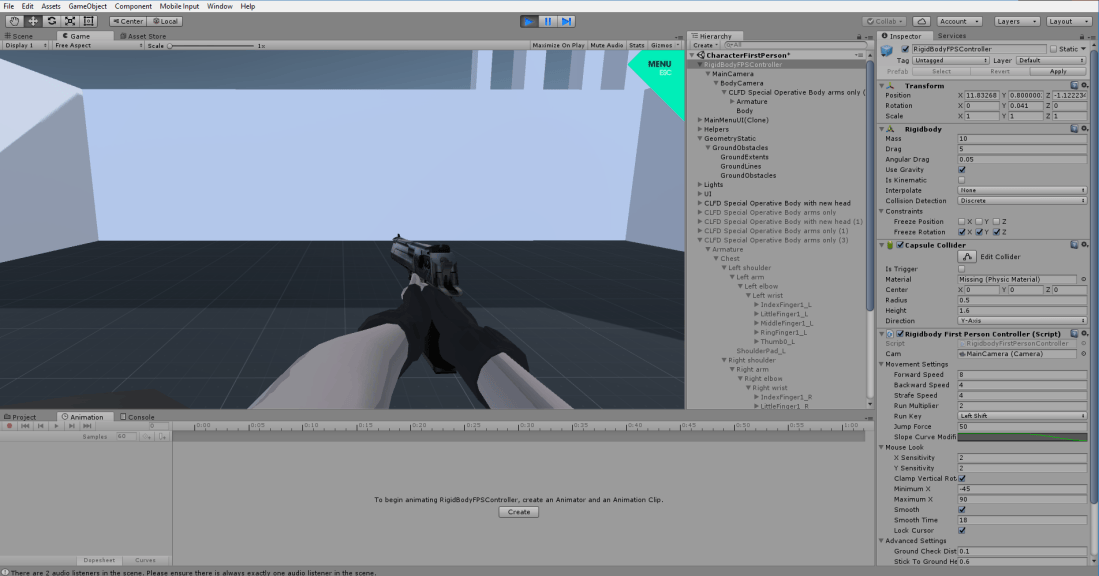Go to next animation keyframe
Image resolution: width=1099 pixels, height=576 pixels.
(x=71, y=426)
